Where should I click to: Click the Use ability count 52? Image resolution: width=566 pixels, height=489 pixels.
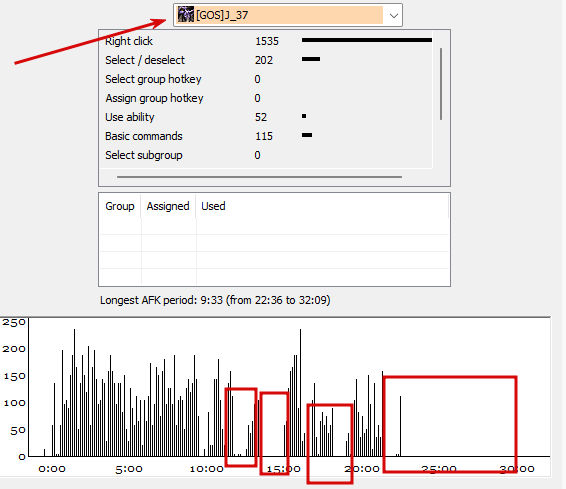[261, 117]
